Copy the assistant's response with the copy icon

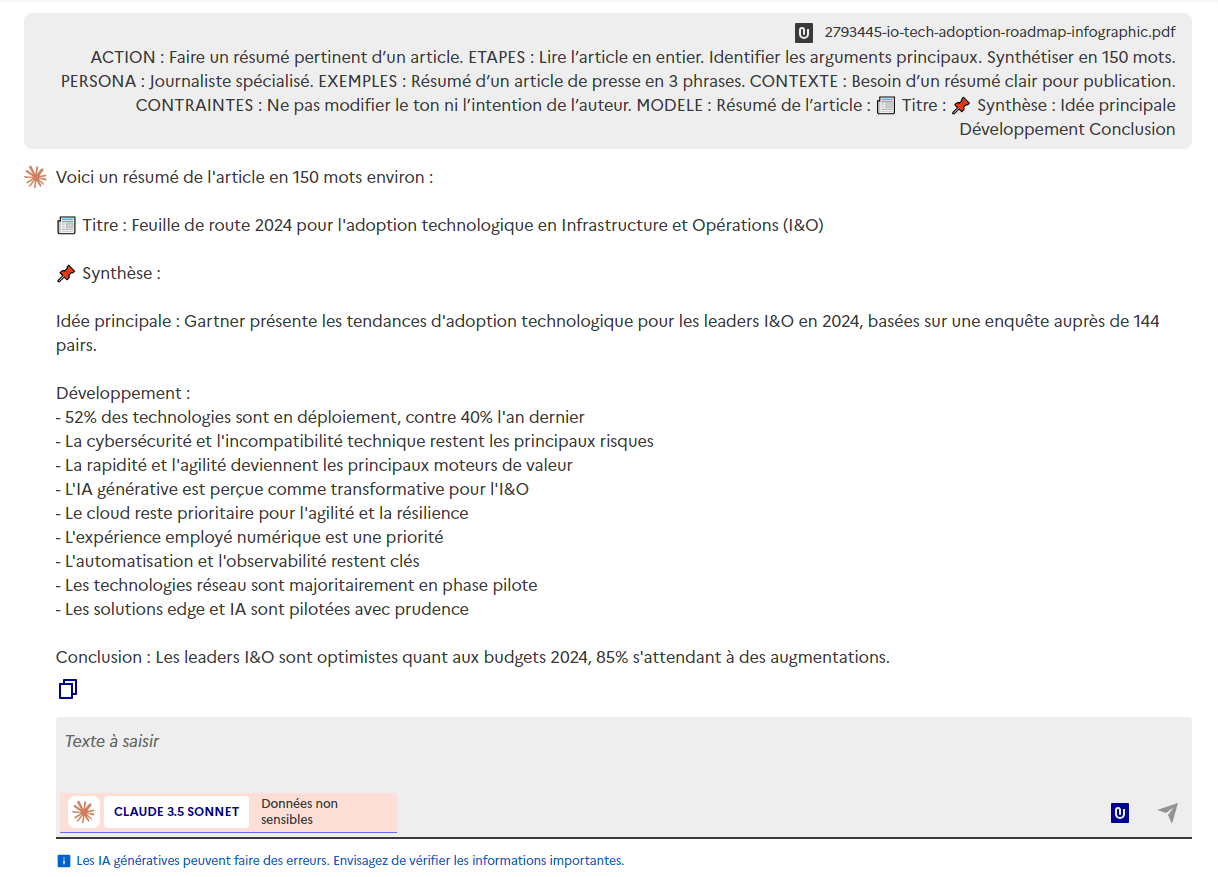68,689
